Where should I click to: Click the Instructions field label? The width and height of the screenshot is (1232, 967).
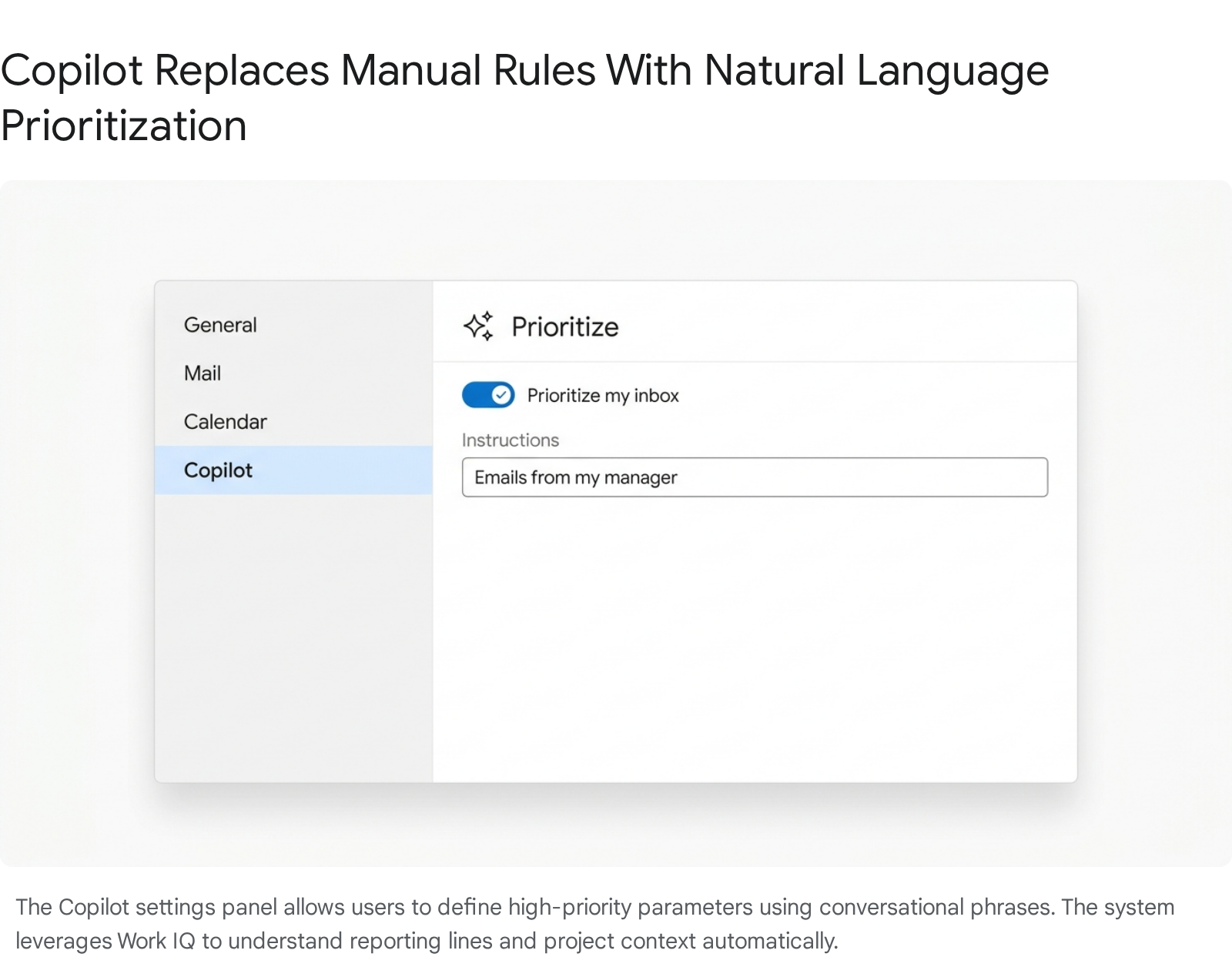(510, 440)
